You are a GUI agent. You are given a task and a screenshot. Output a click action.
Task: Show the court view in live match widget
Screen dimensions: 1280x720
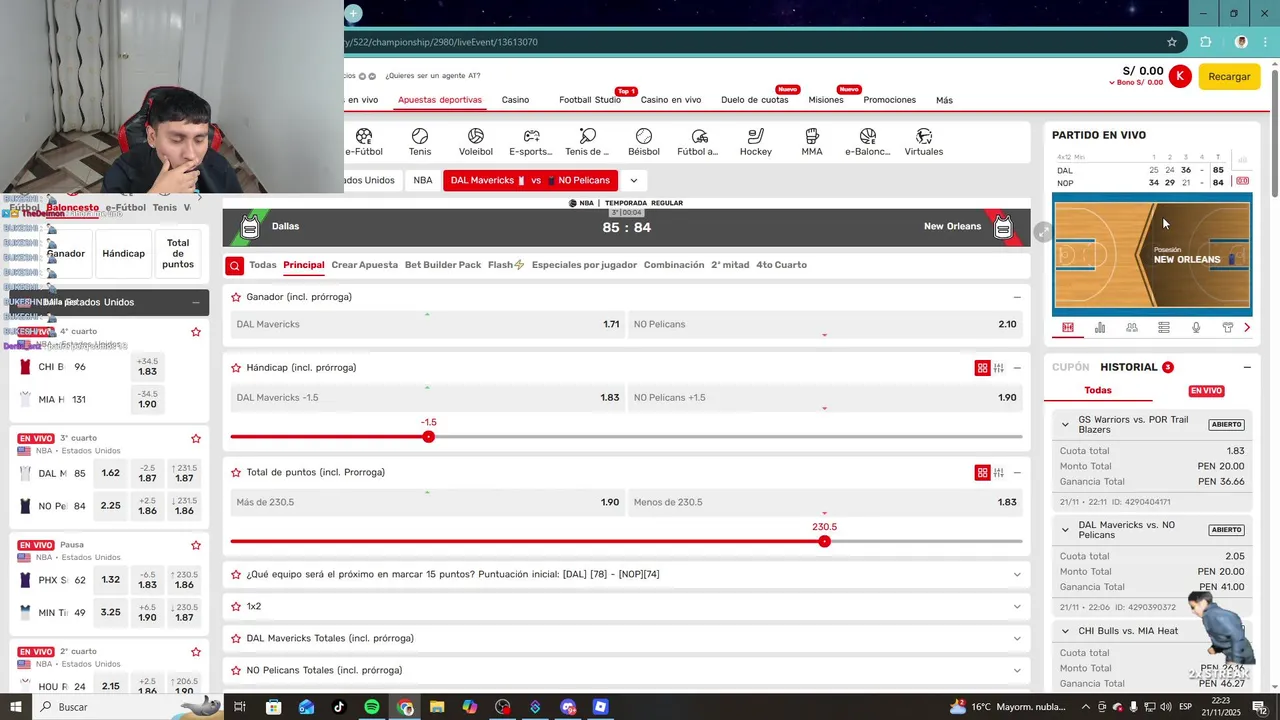click(x=1068, y=327)
